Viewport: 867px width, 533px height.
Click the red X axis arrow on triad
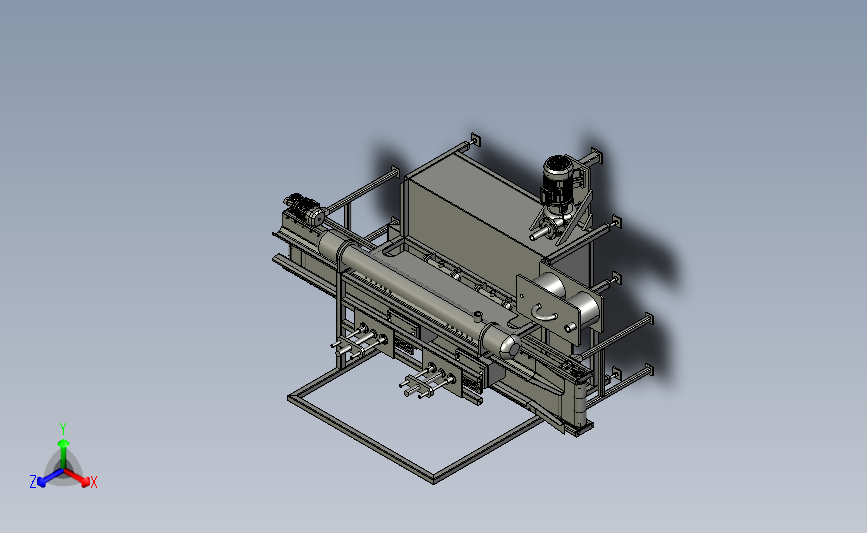77,477
